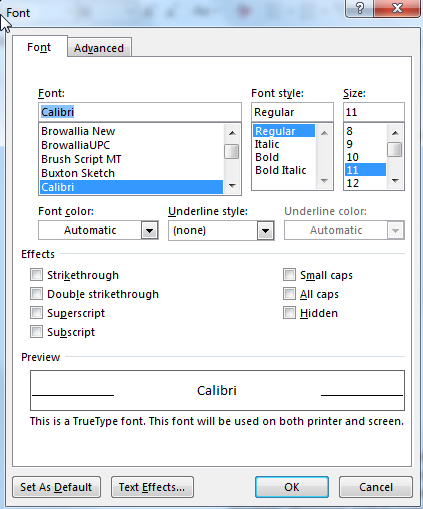
Task: Open the Text Effects dialog
Action: point(152,487)
